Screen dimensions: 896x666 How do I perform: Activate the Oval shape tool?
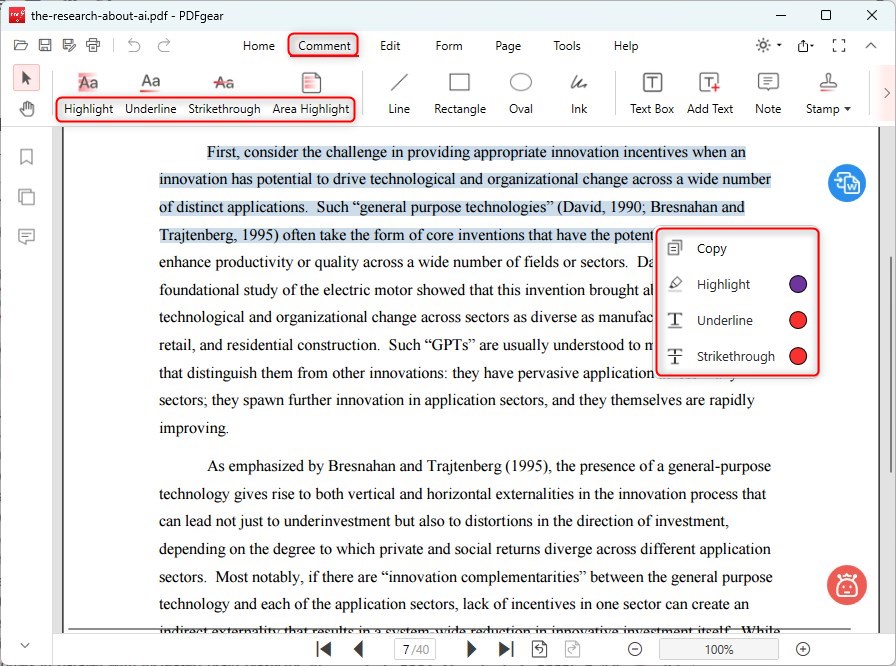(520, 90)
